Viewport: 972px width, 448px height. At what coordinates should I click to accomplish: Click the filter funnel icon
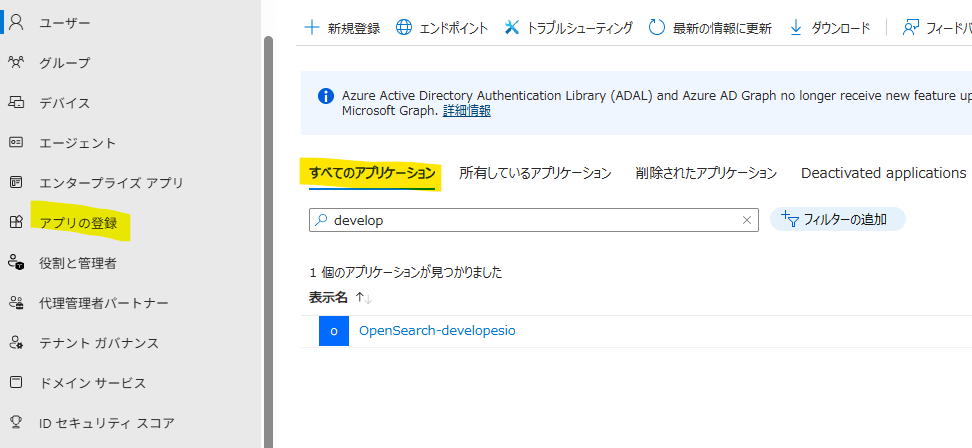pos(789,219)
